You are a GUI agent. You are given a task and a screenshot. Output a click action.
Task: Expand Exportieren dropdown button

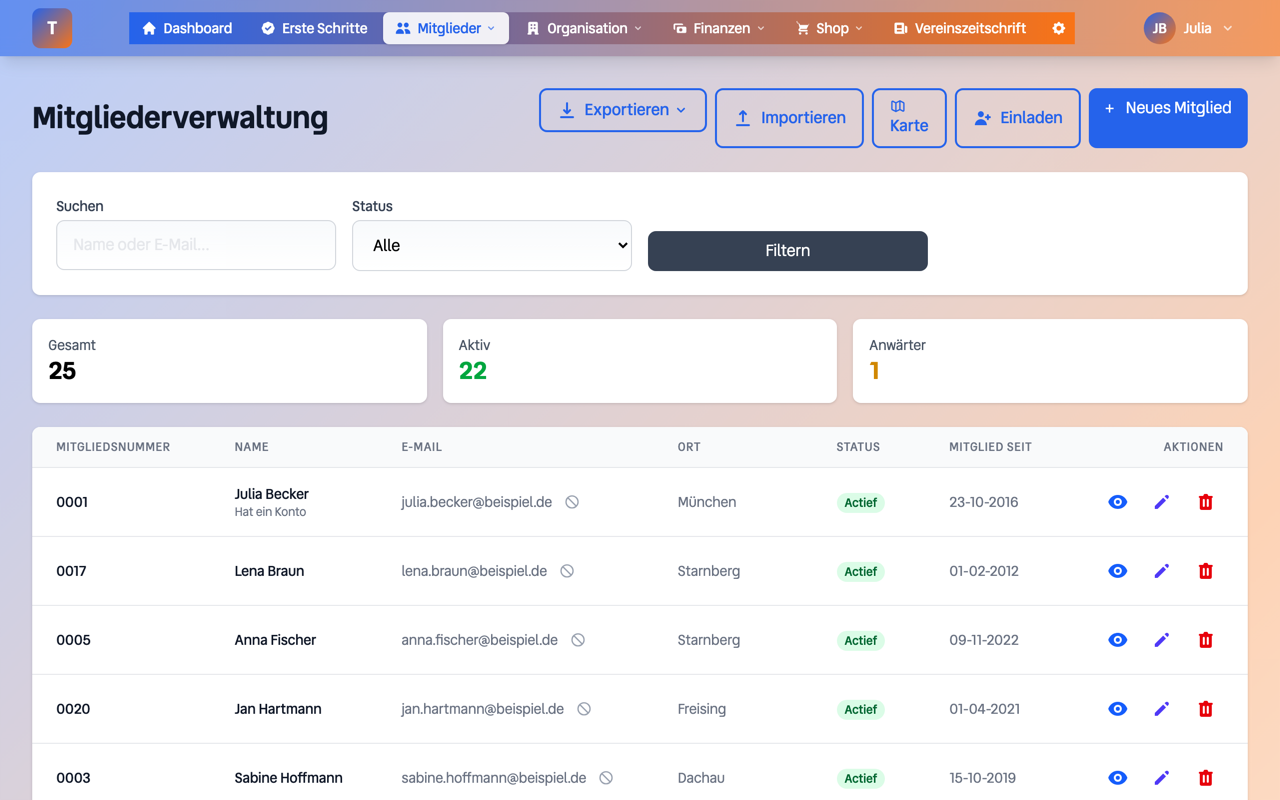coord(623,110)
